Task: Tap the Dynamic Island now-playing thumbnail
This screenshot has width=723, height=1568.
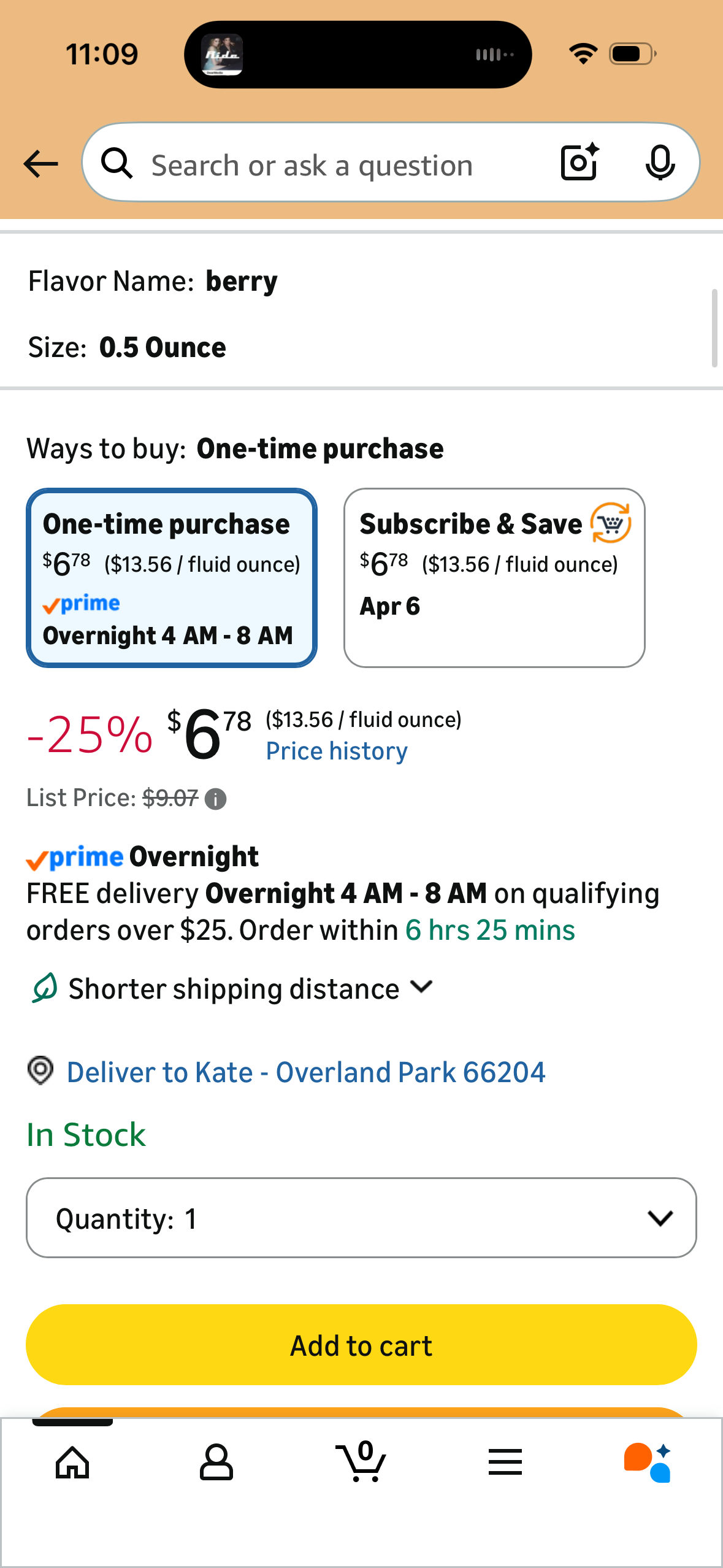Action: (x=223, y=55)
